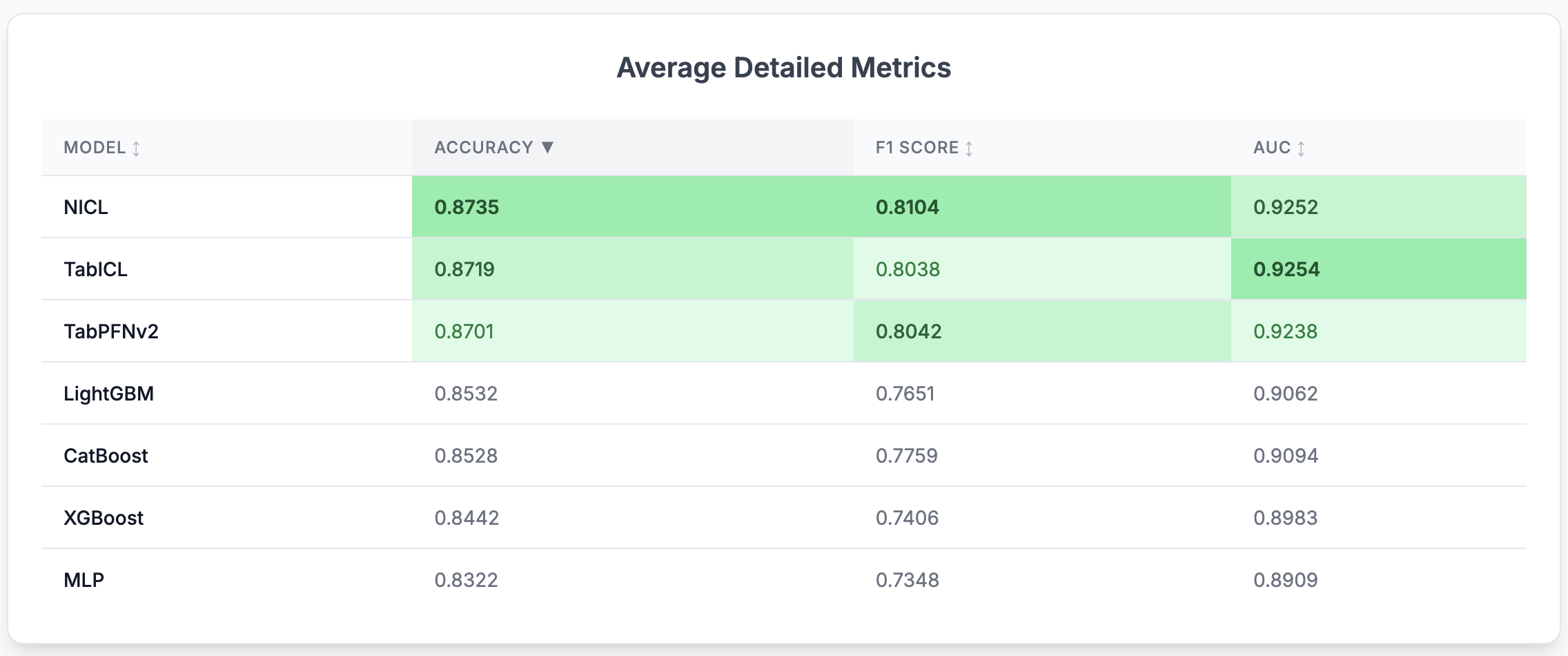
Task: Click LightGBM accuracy value 0.8532
Action: (466, 394)
